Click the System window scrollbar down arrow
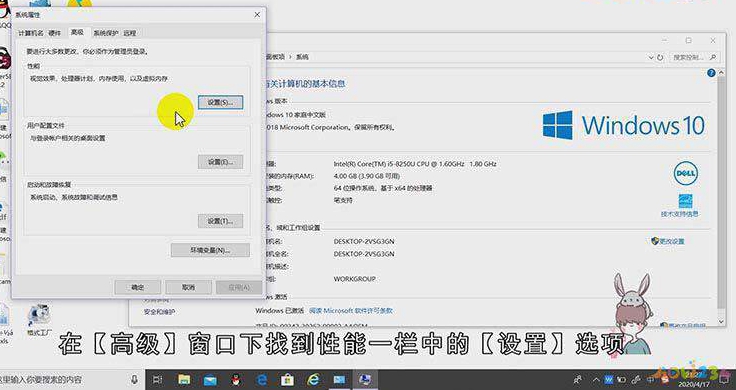Viewport: 736px width, 390px height. 722,321
